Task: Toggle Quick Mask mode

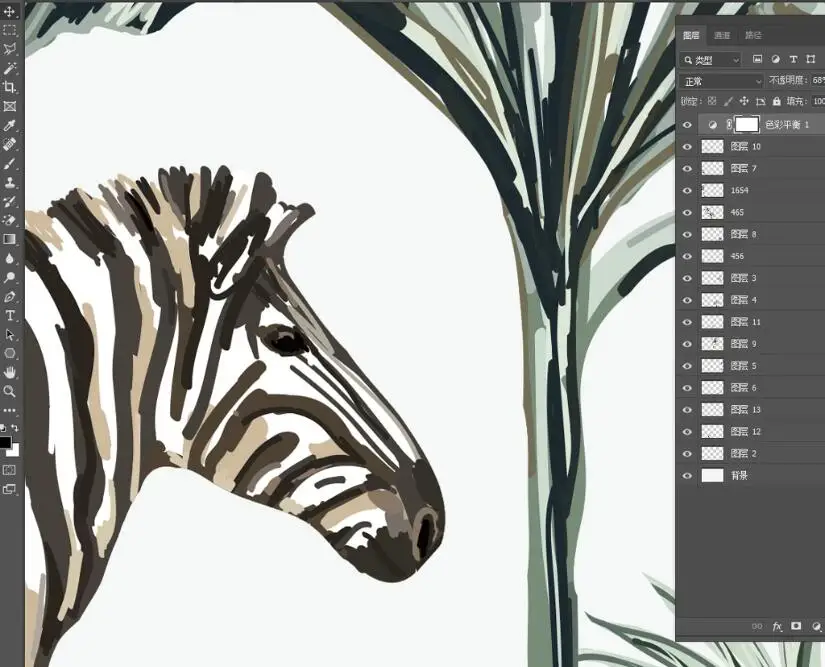Action: [9, 470]
